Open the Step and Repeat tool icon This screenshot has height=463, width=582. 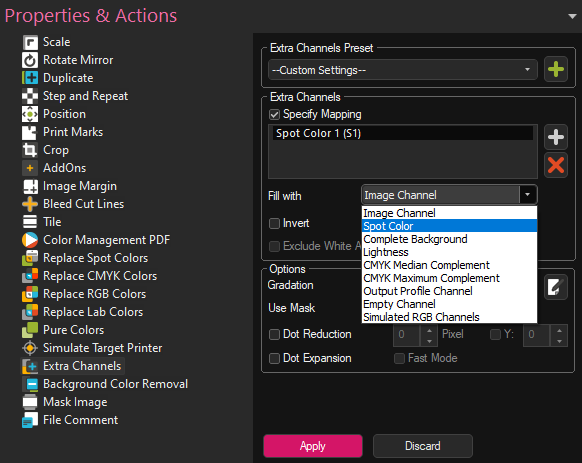click(30, 96)
